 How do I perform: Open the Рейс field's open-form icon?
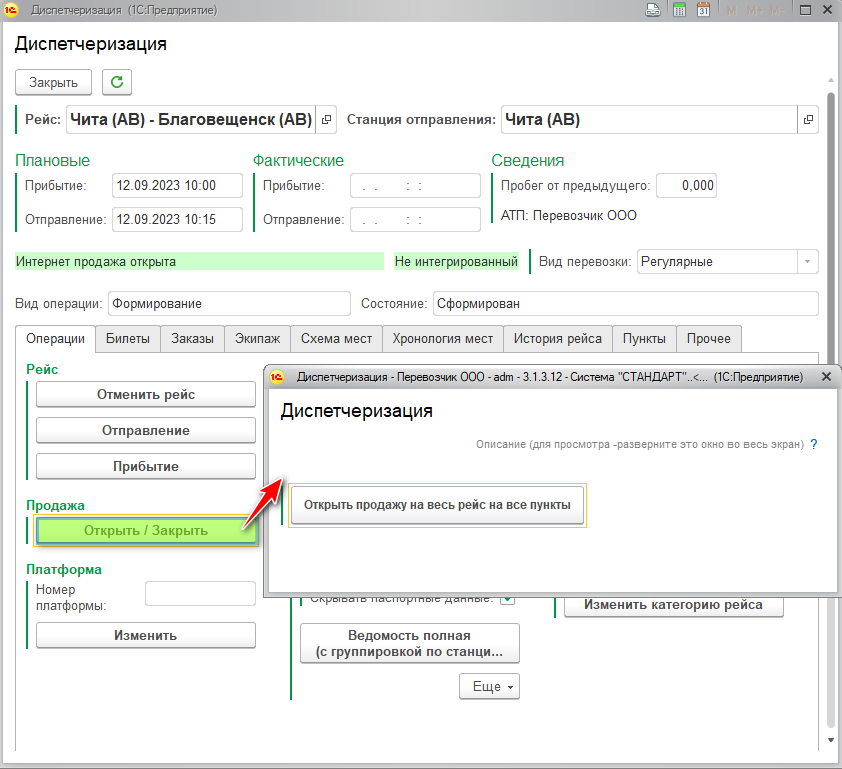(327, 120)
